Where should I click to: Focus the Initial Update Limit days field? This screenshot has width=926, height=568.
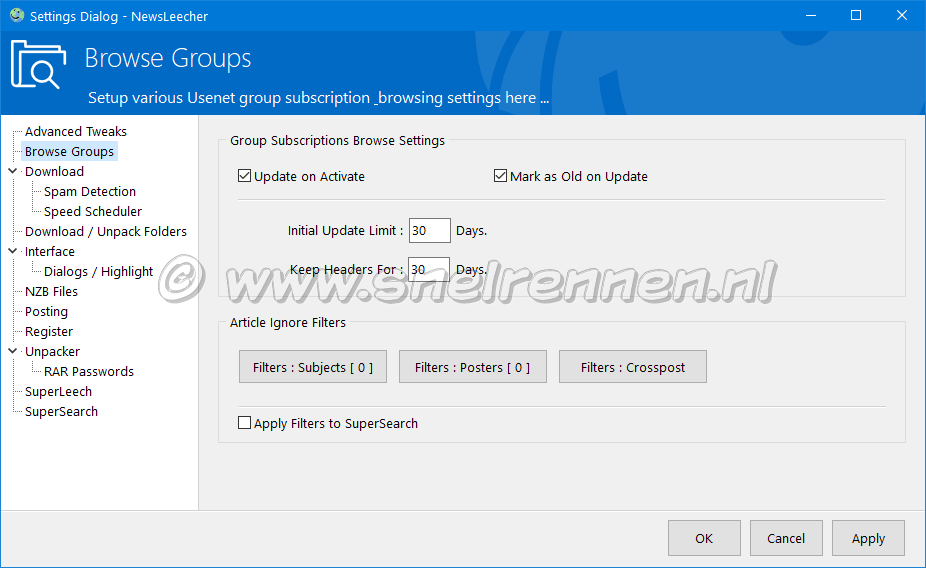[429, 230]
